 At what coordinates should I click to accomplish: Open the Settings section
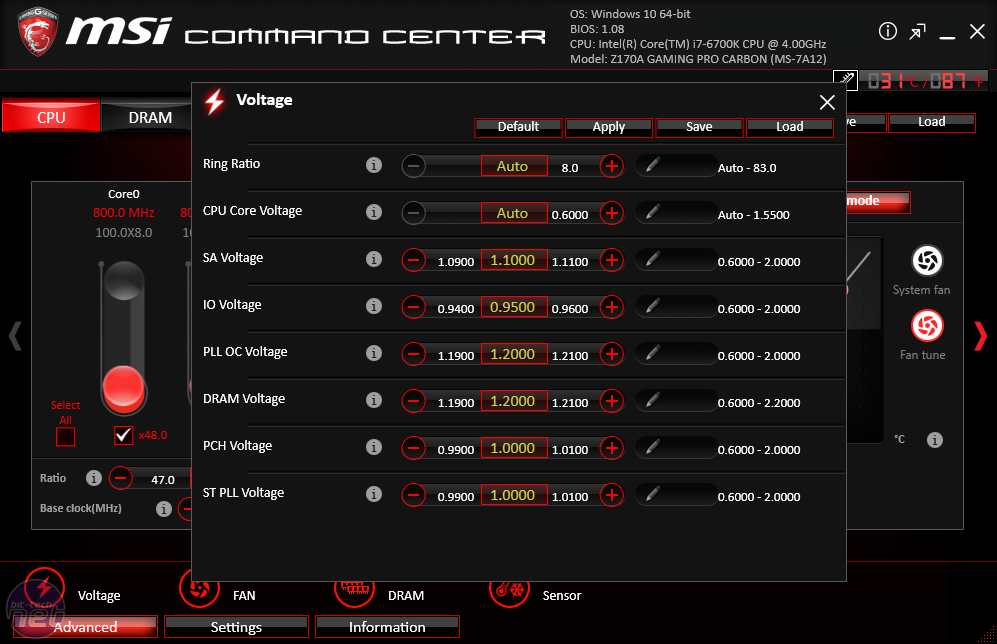point(237,627)
